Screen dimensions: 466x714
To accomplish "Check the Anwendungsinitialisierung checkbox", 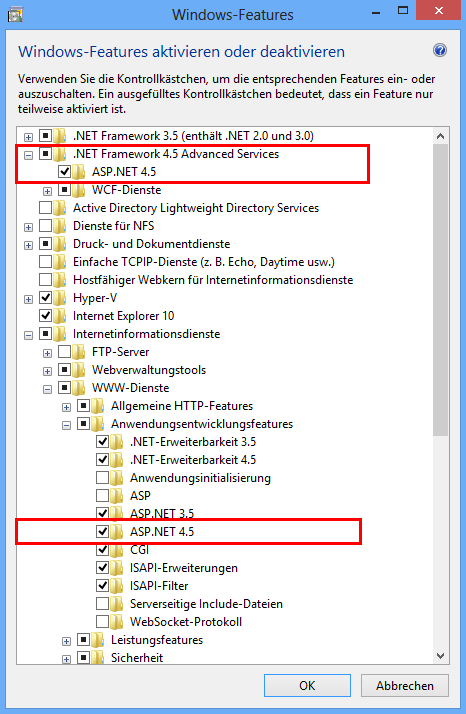I will coord(102,478).
